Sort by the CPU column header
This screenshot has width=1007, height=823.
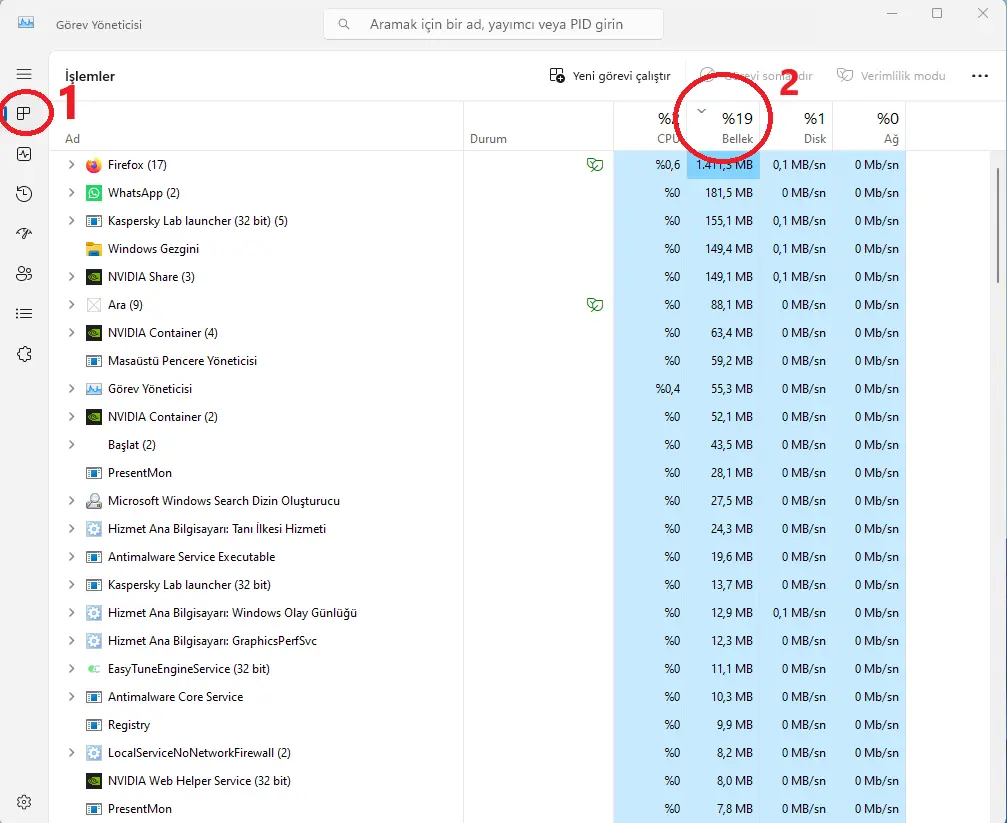click(x=650, y=127)
